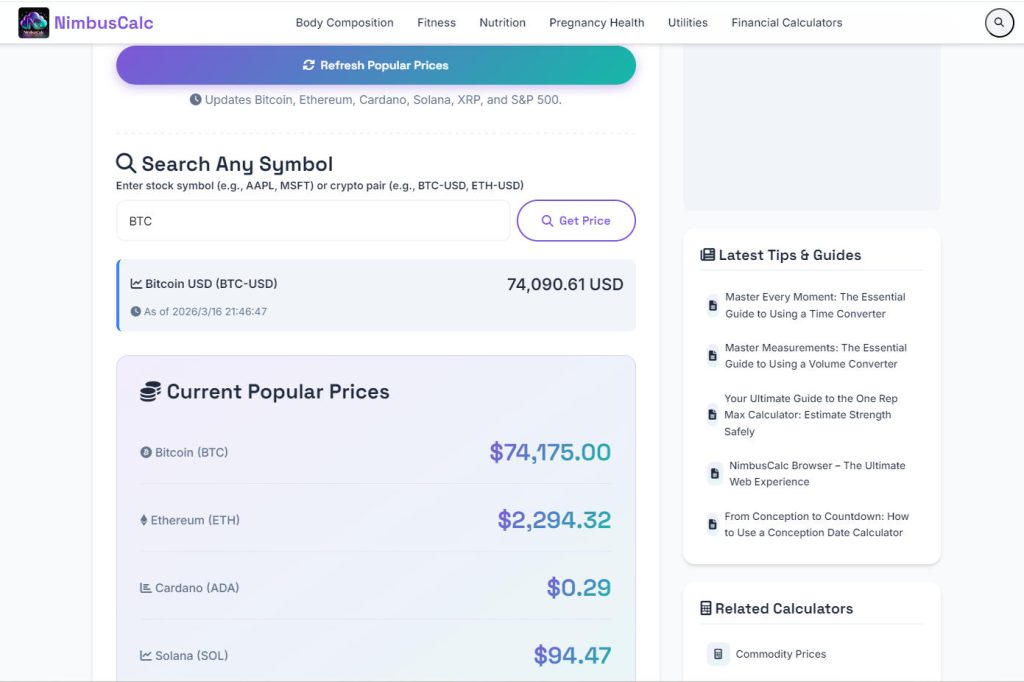Image resolution: width=1024 pixels, height=682 pixels.
Task: Click document icon beside One Rep Max guide
Action: [712, 415]
